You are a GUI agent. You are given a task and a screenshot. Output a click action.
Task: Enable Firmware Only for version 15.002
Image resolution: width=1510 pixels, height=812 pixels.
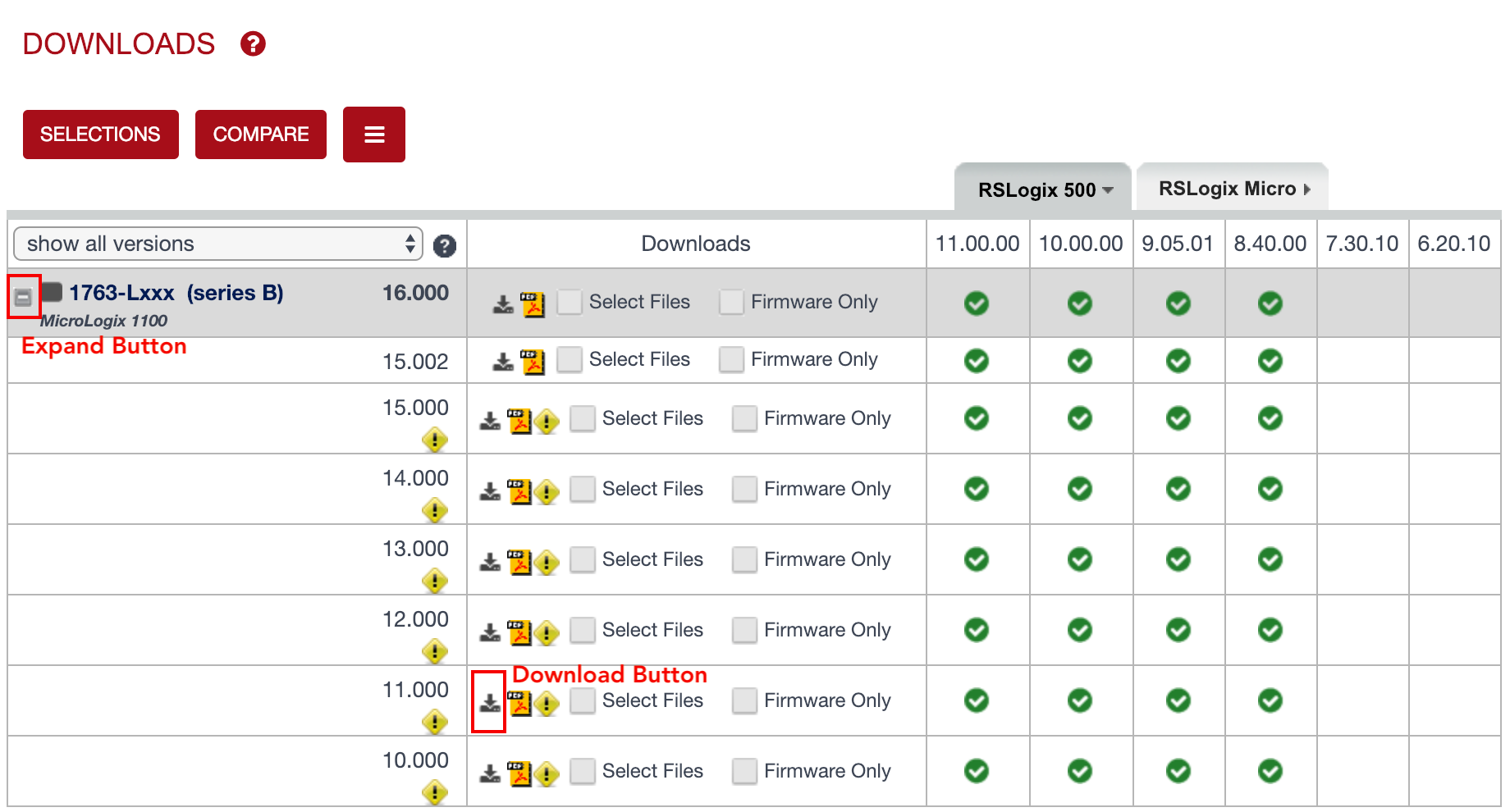click(x=730, y=360)
